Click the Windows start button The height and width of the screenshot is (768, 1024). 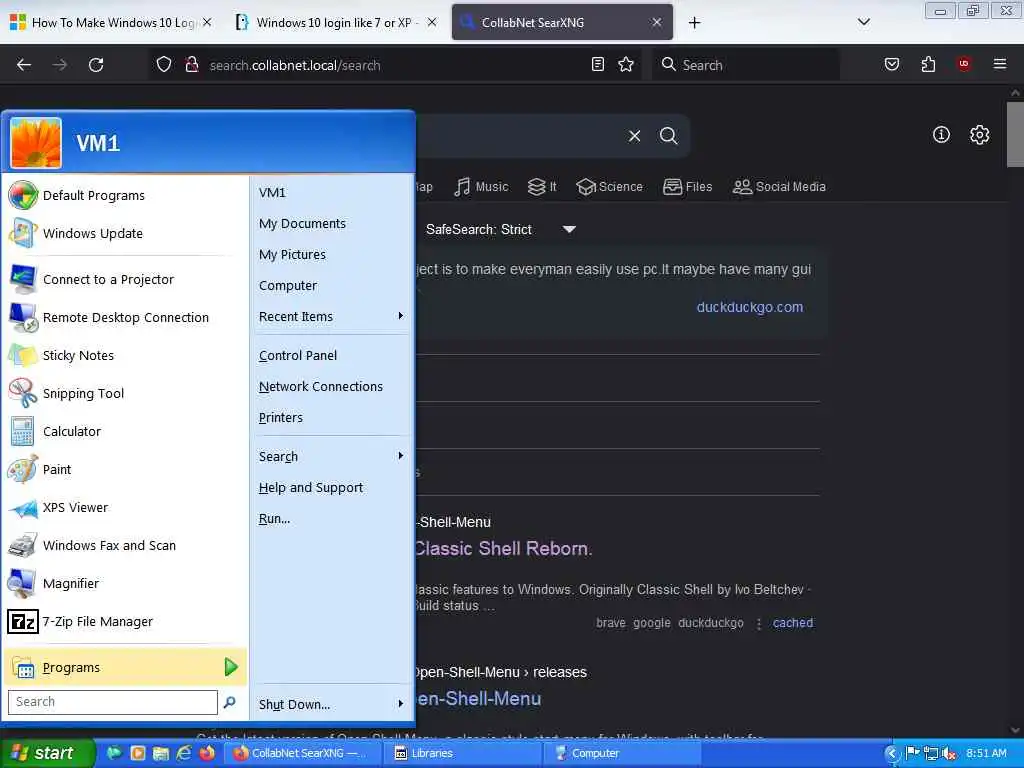click(46, 753)
